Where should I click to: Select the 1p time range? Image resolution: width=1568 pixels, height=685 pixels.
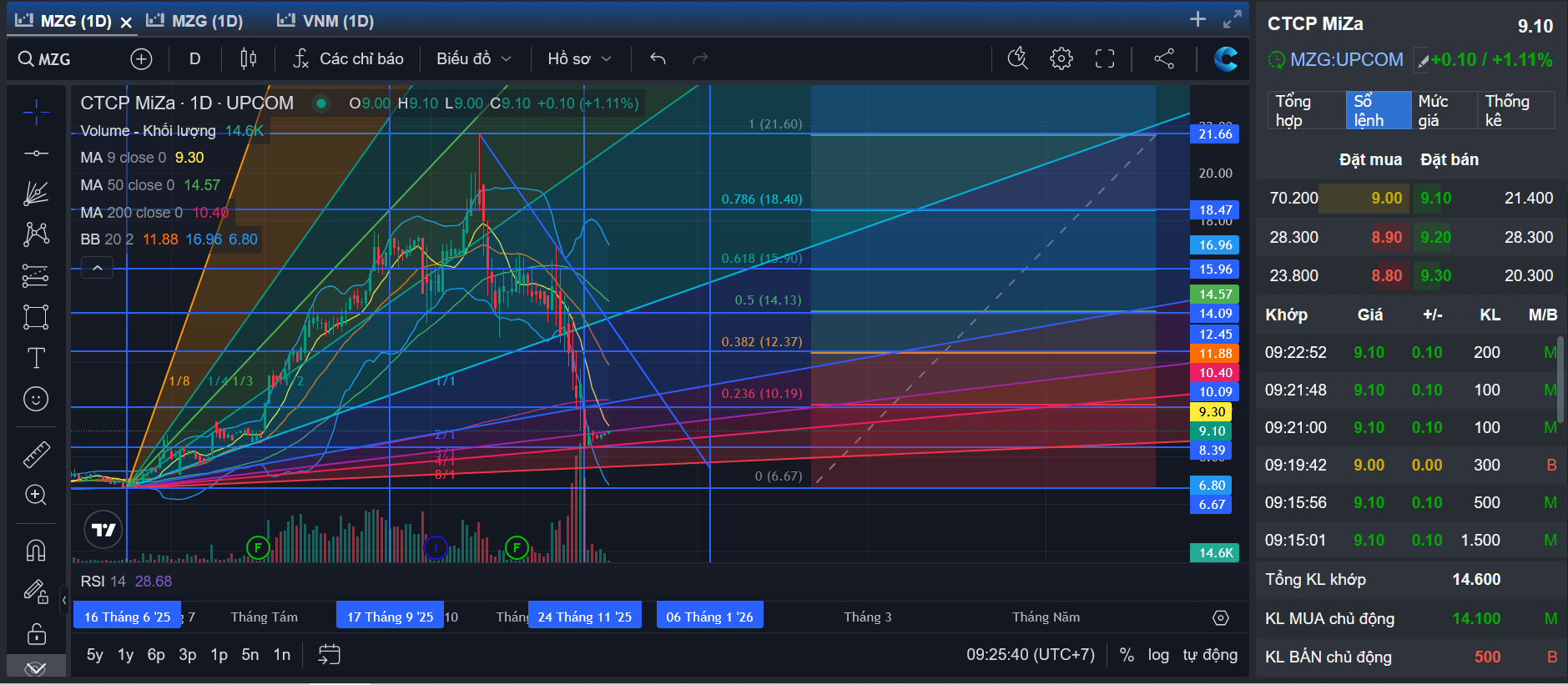tap(219, 655)
